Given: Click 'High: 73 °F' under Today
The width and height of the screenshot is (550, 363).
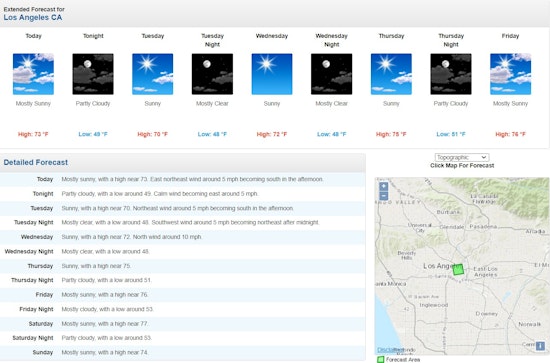Looking at the screenshot, I should (33, 134).
